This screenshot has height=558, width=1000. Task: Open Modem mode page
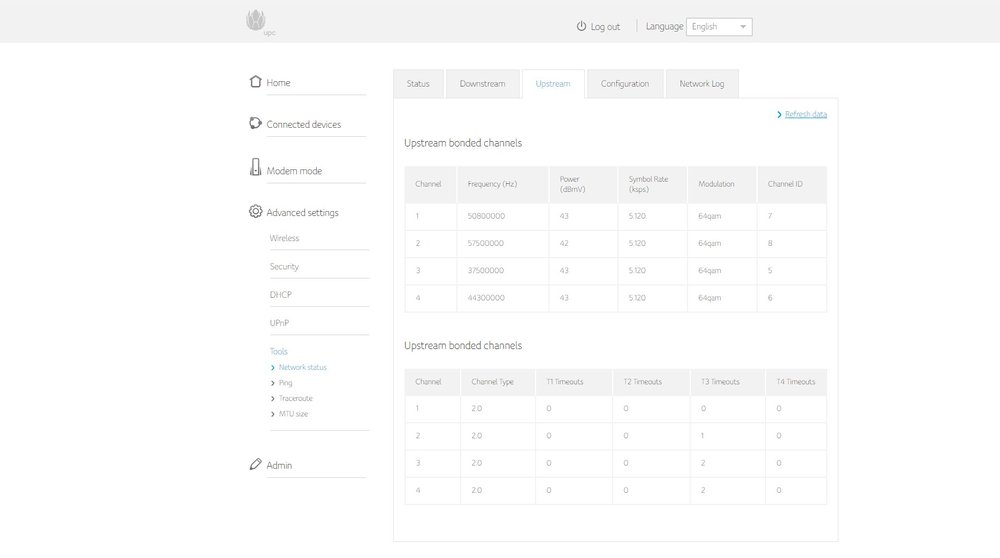(294, 171)
